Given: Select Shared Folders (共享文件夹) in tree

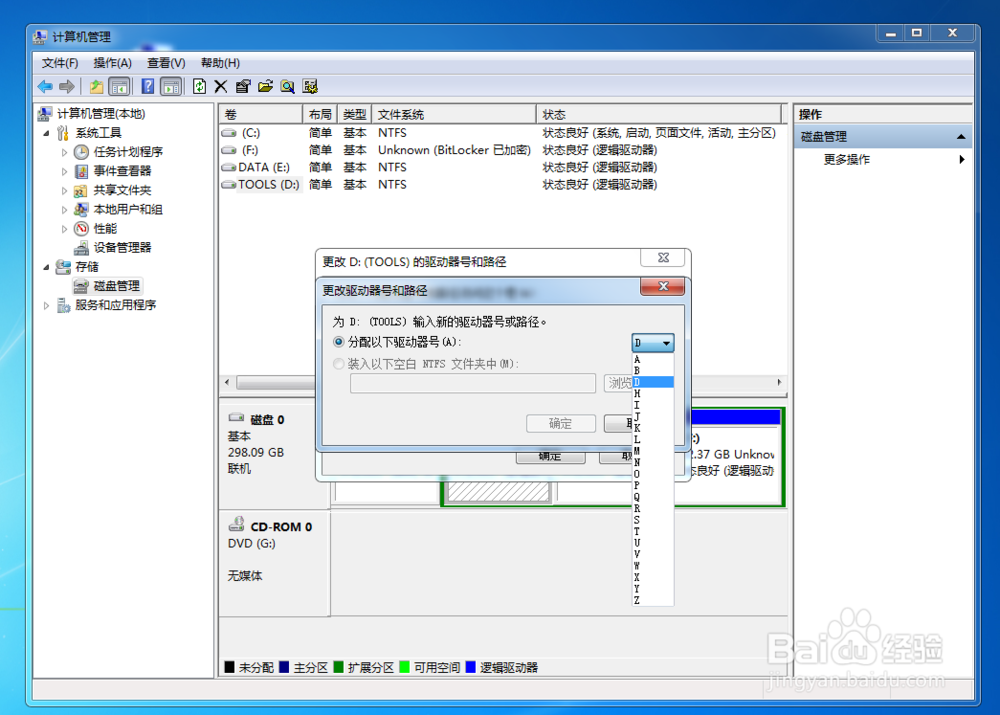Looking at the screenshot, I should (122, 190).
